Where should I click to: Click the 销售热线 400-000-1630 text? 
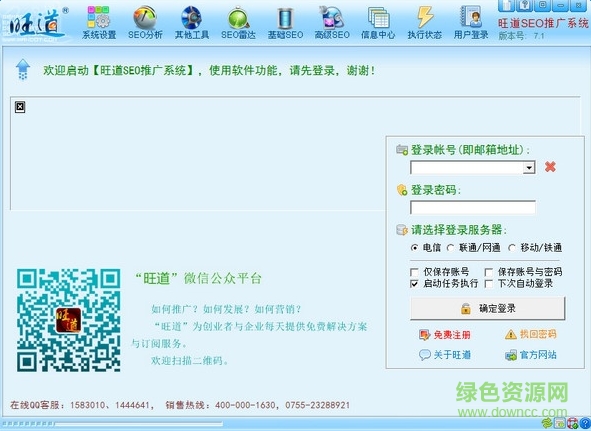[x=220, y=405]
